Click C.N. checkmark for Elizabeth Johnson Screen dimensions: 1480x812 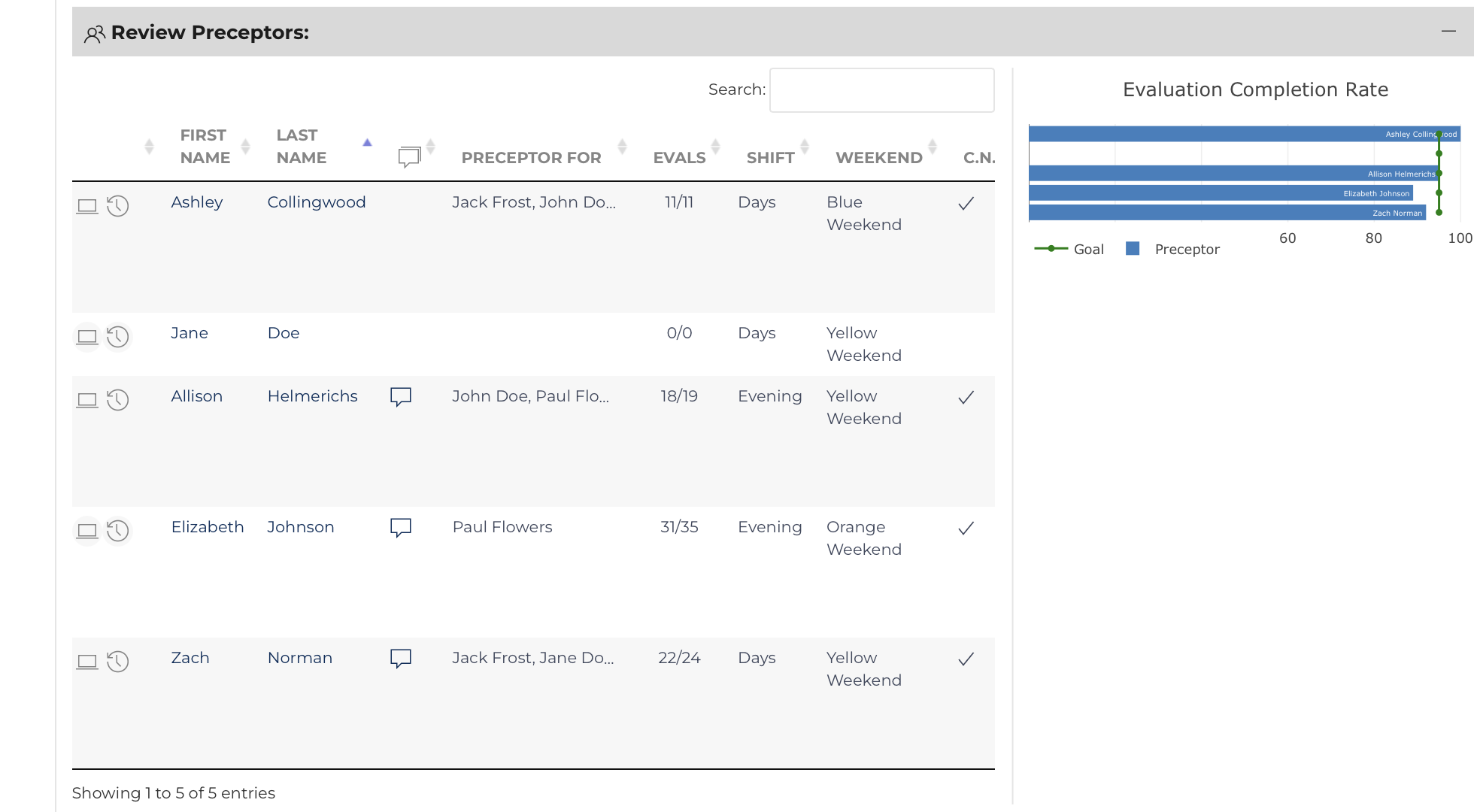tap(966, 528)
